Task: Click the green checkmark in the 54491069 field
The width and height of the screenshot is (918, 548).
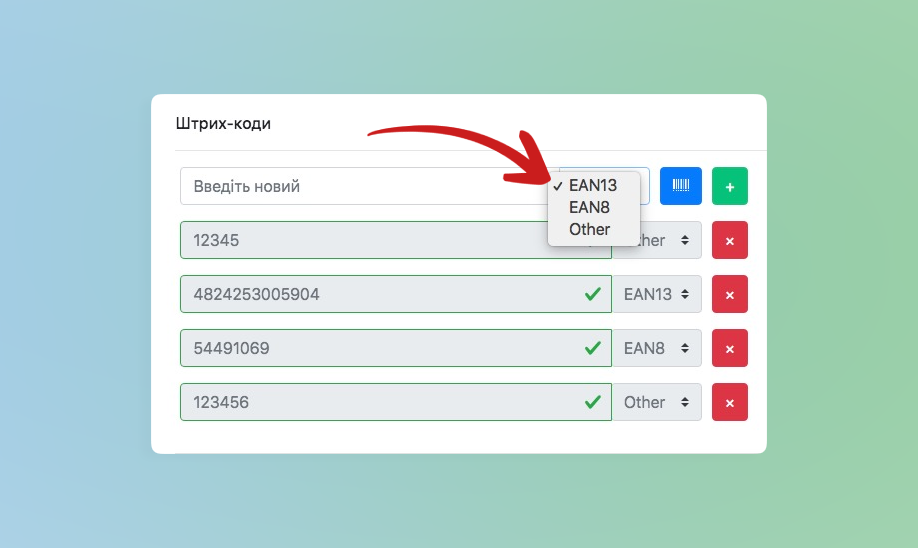Action: click(592, 348)
